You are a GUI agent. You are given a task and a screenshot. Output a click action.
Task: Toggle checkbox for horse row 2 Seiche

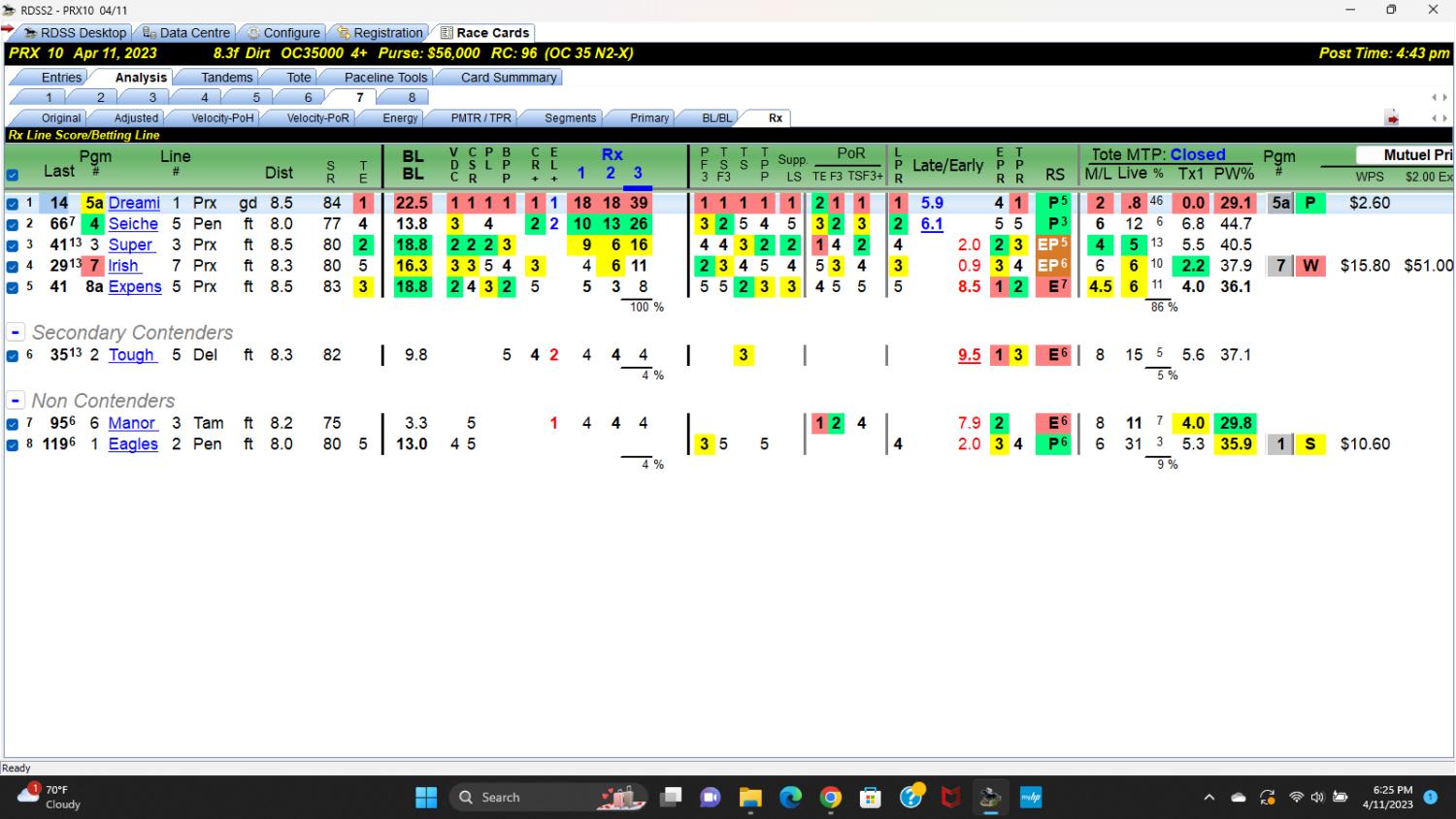pyautogui.click(x=13, y=224)
